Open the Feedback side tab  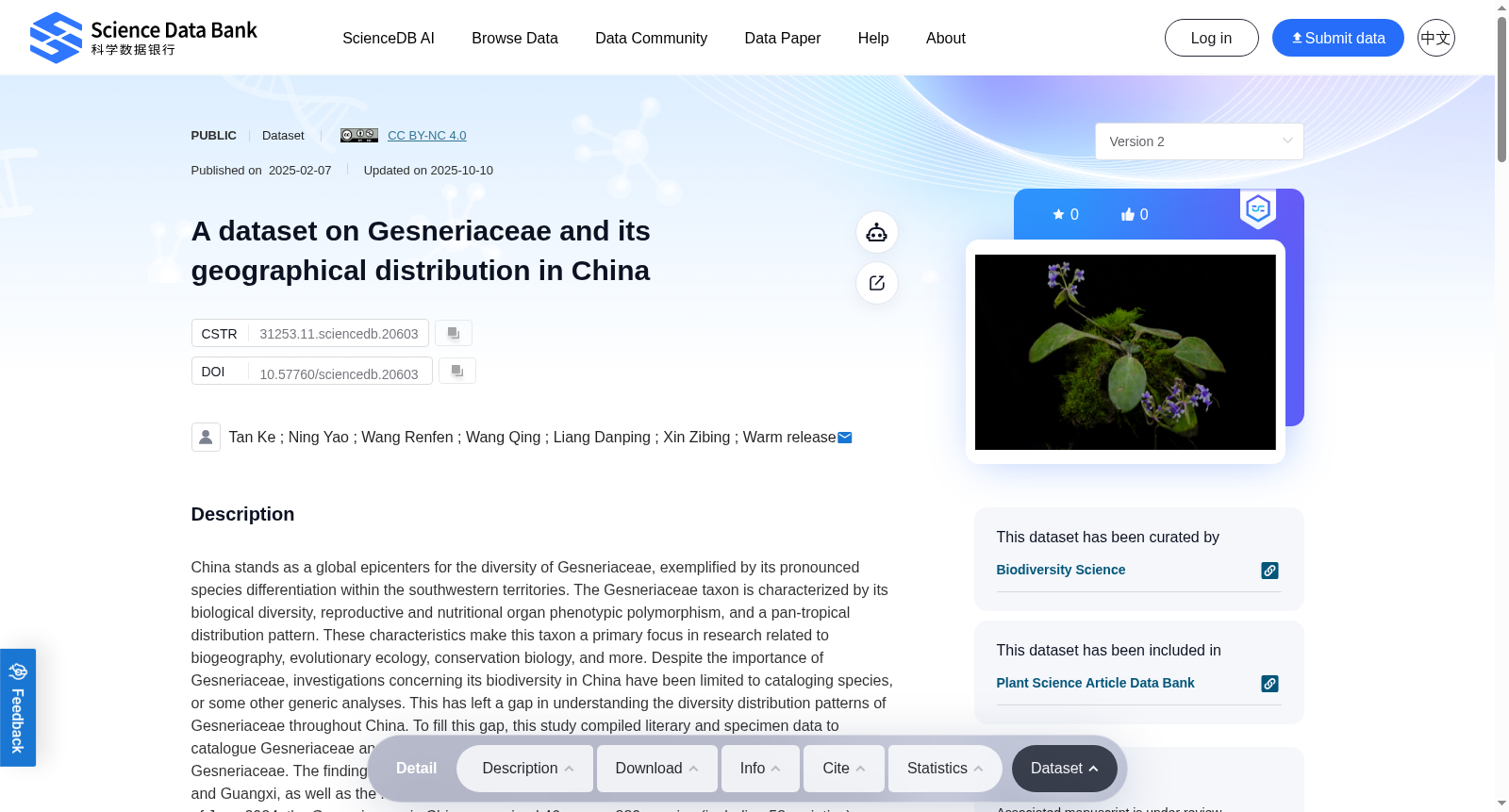(18, 707)
